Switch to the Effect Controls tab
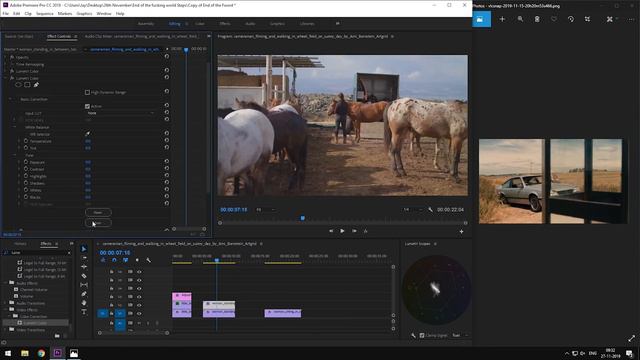The width and height of the screenshot is (640, 360). tap(59, 36)
